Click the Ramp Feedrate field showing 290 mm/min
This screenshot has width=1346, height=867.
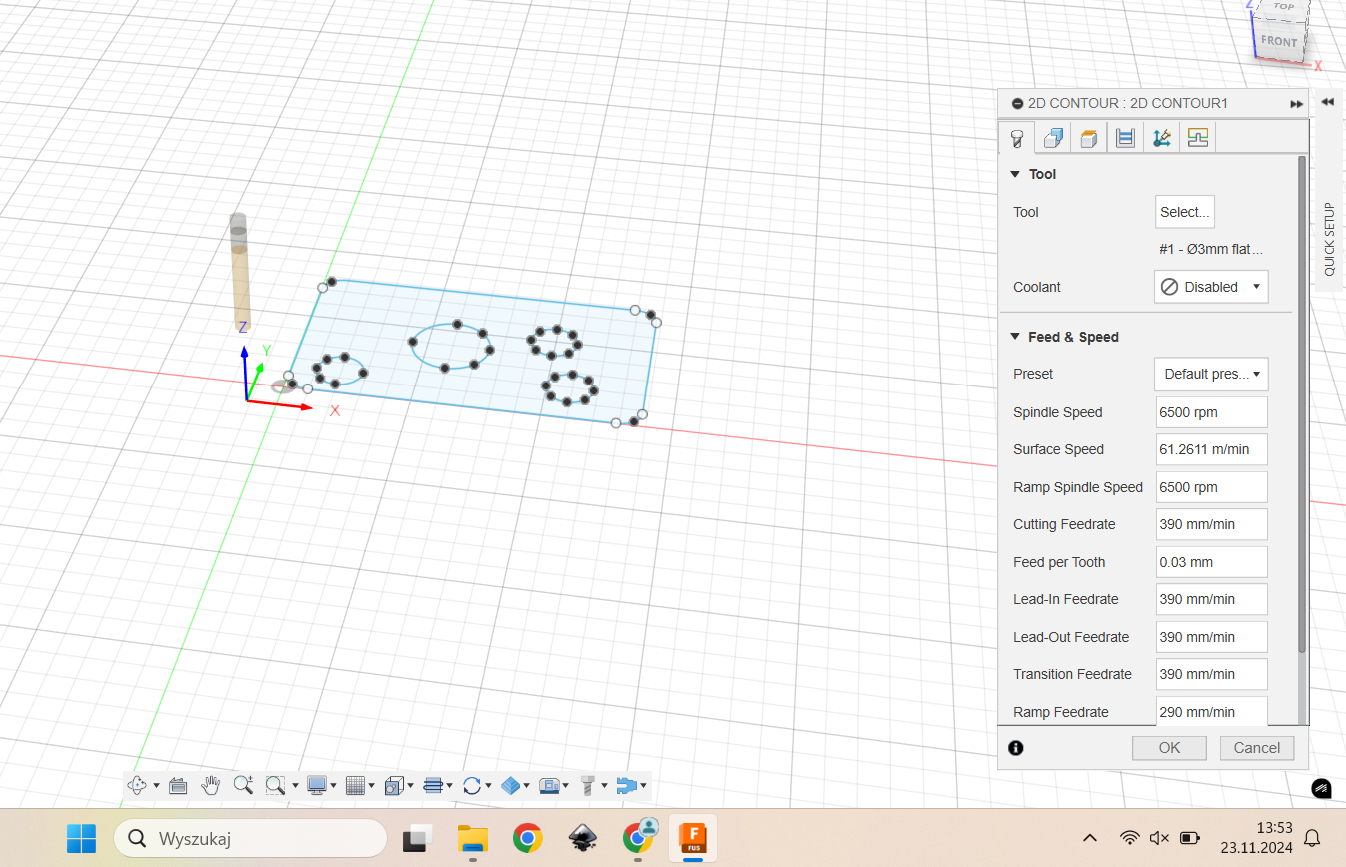pyautogui.click(x=1211, y=711)
